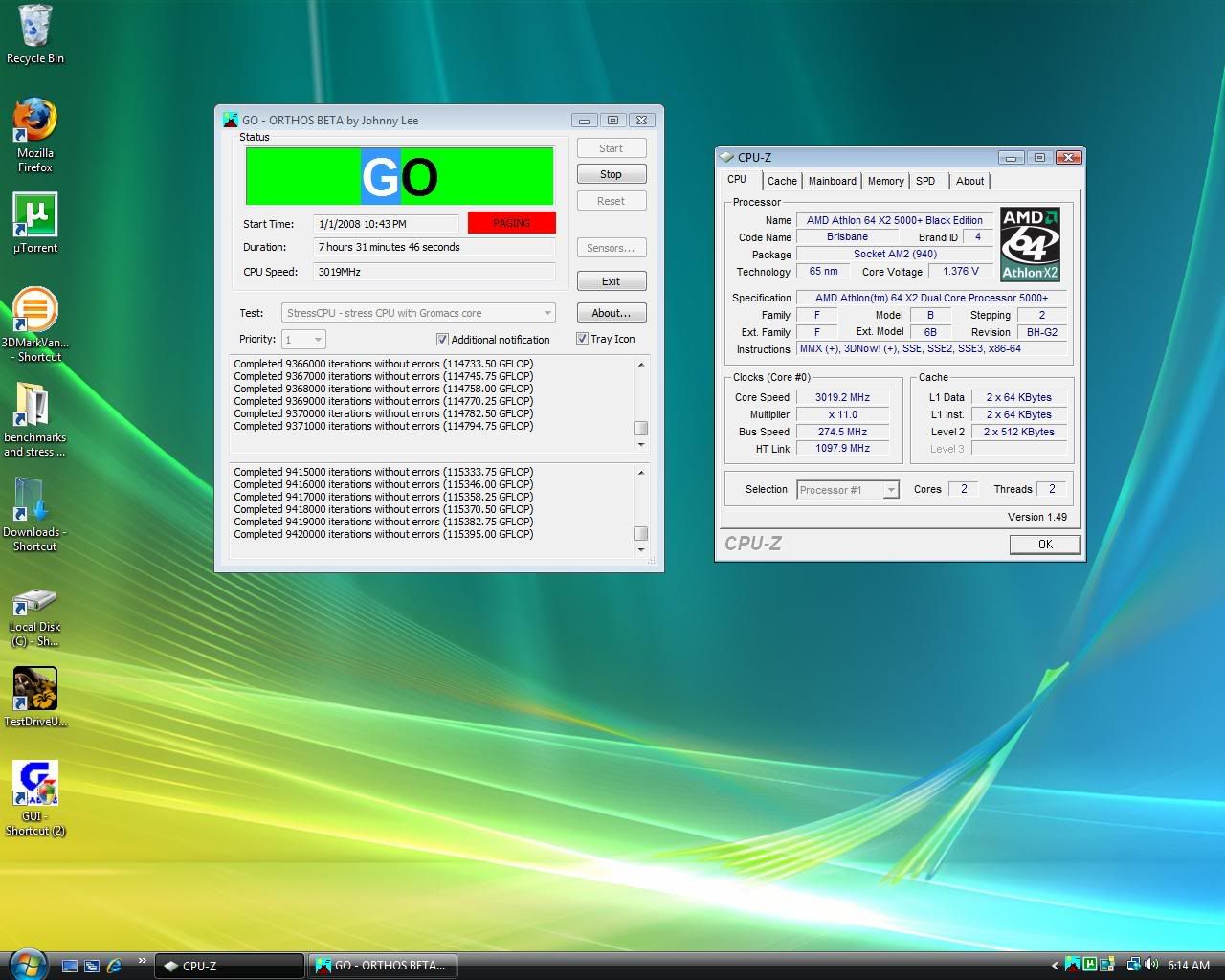Click the log line 'Completed 9420000 iterations'
1225x980 pixels.
(384, 534)
